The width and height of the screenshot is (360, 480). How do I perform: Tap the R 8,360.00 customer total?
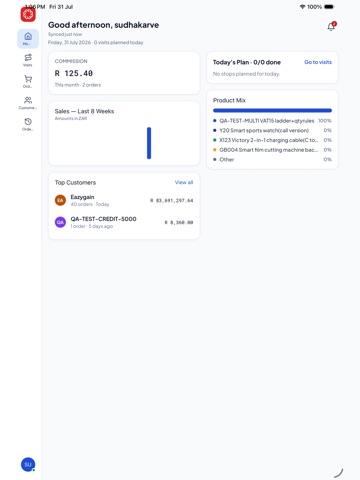179,222
